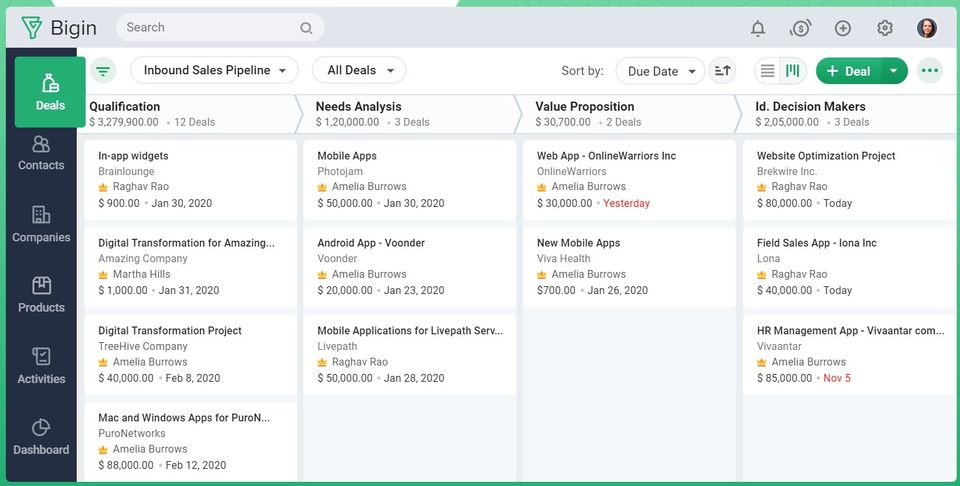Open the Due Date sort dropdown

659,71
